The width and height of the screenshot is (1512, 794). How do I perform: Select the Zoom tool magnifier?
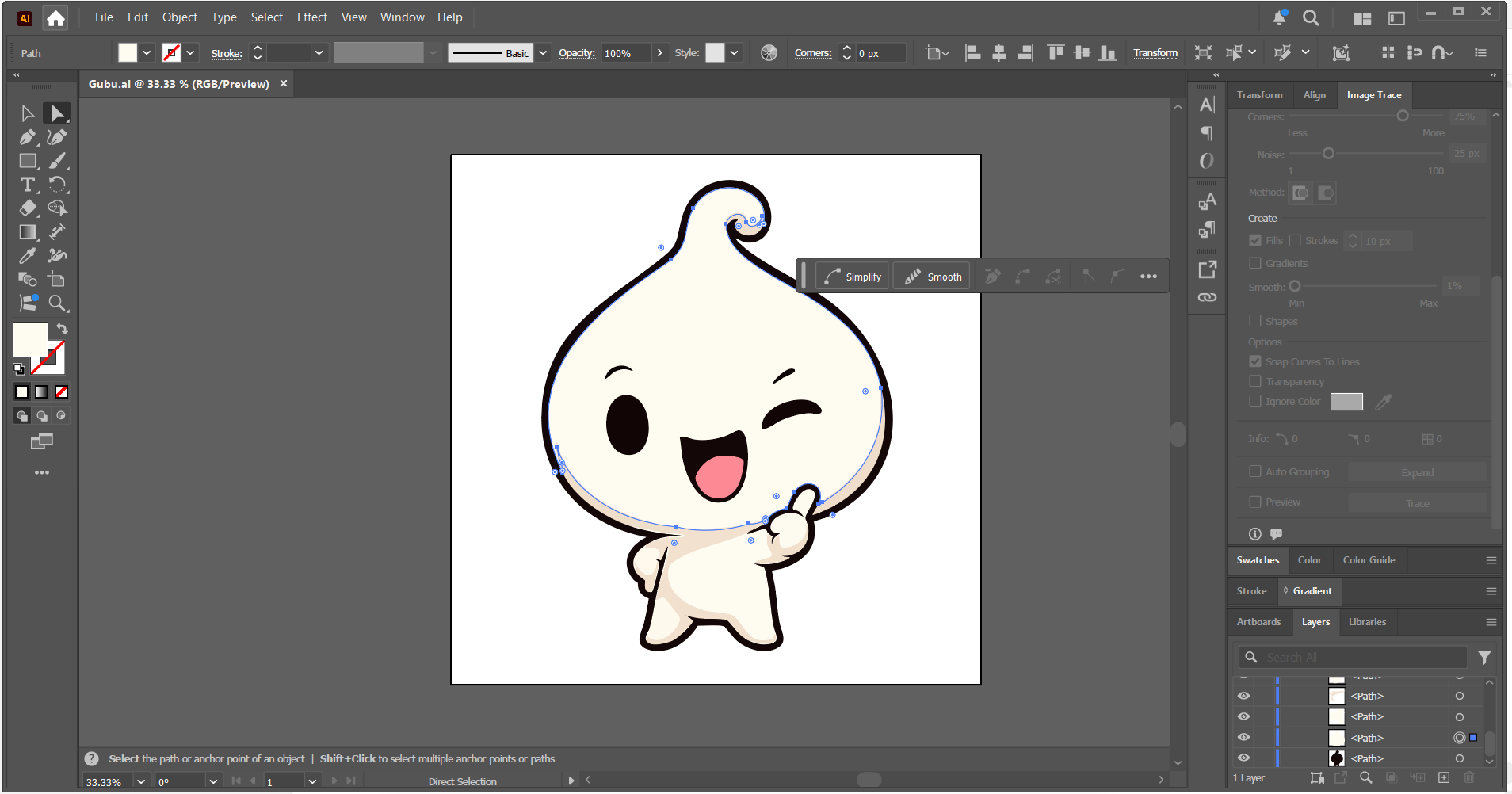click(x=56, y=303)
